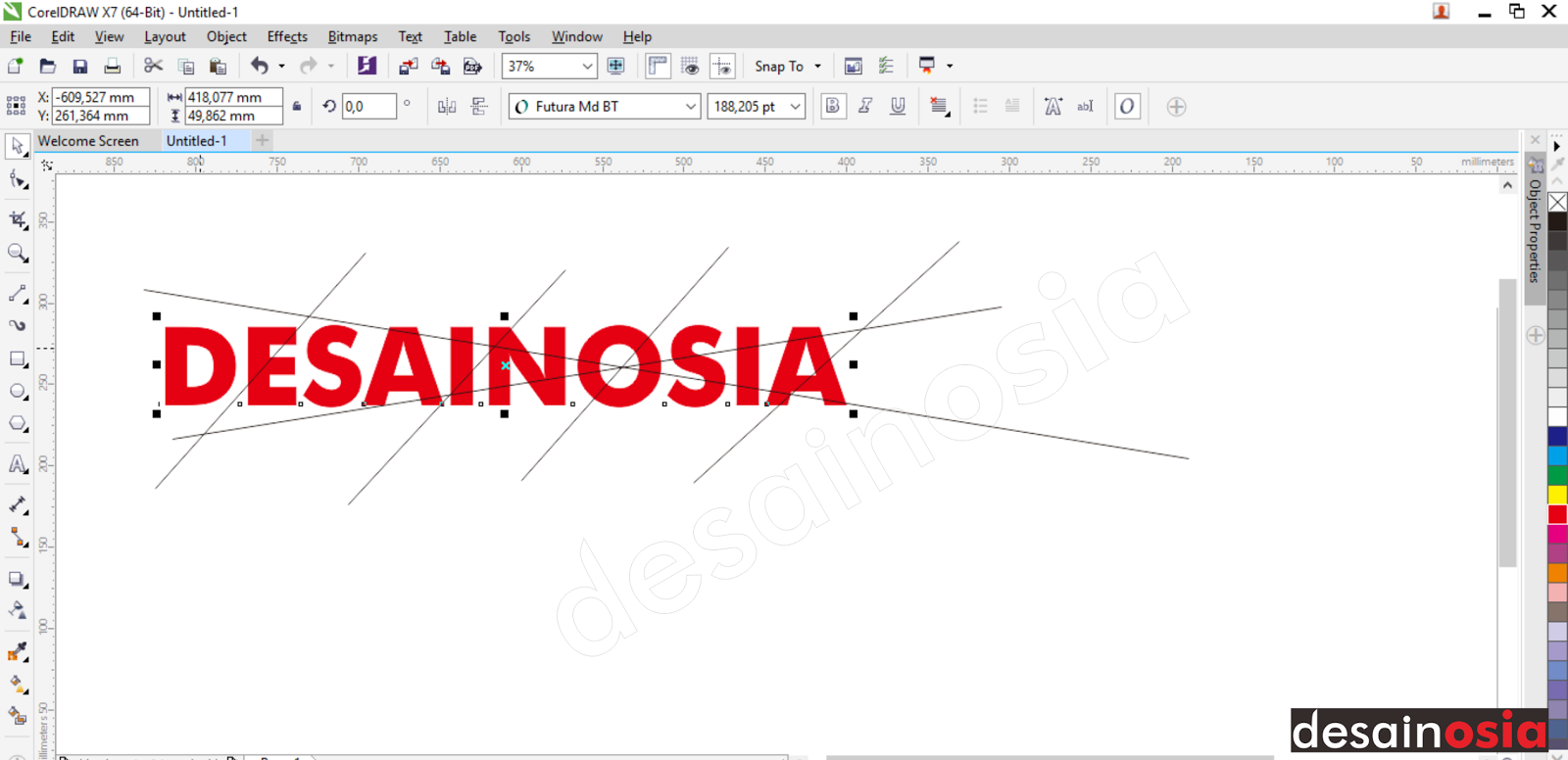Click the X position input field
This screenshot has width=1568, height=760.
pyautogui.click(x=101, y=97)
